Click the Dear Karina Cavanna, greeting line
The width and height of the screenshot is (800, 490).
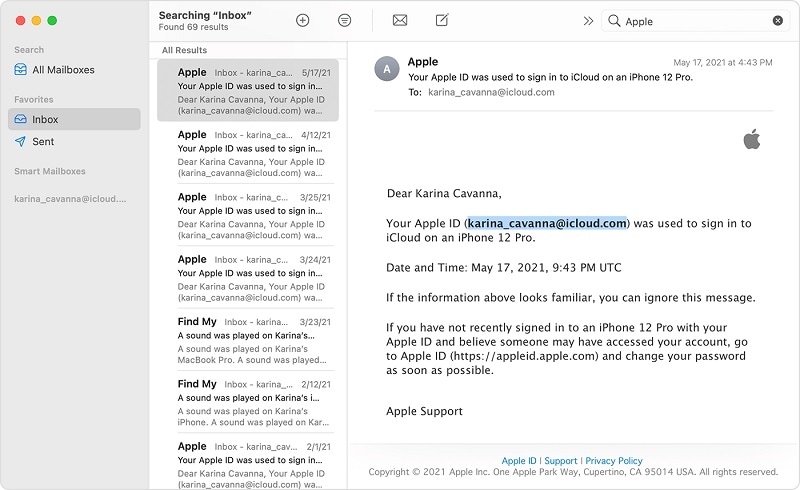pos(444,193)
